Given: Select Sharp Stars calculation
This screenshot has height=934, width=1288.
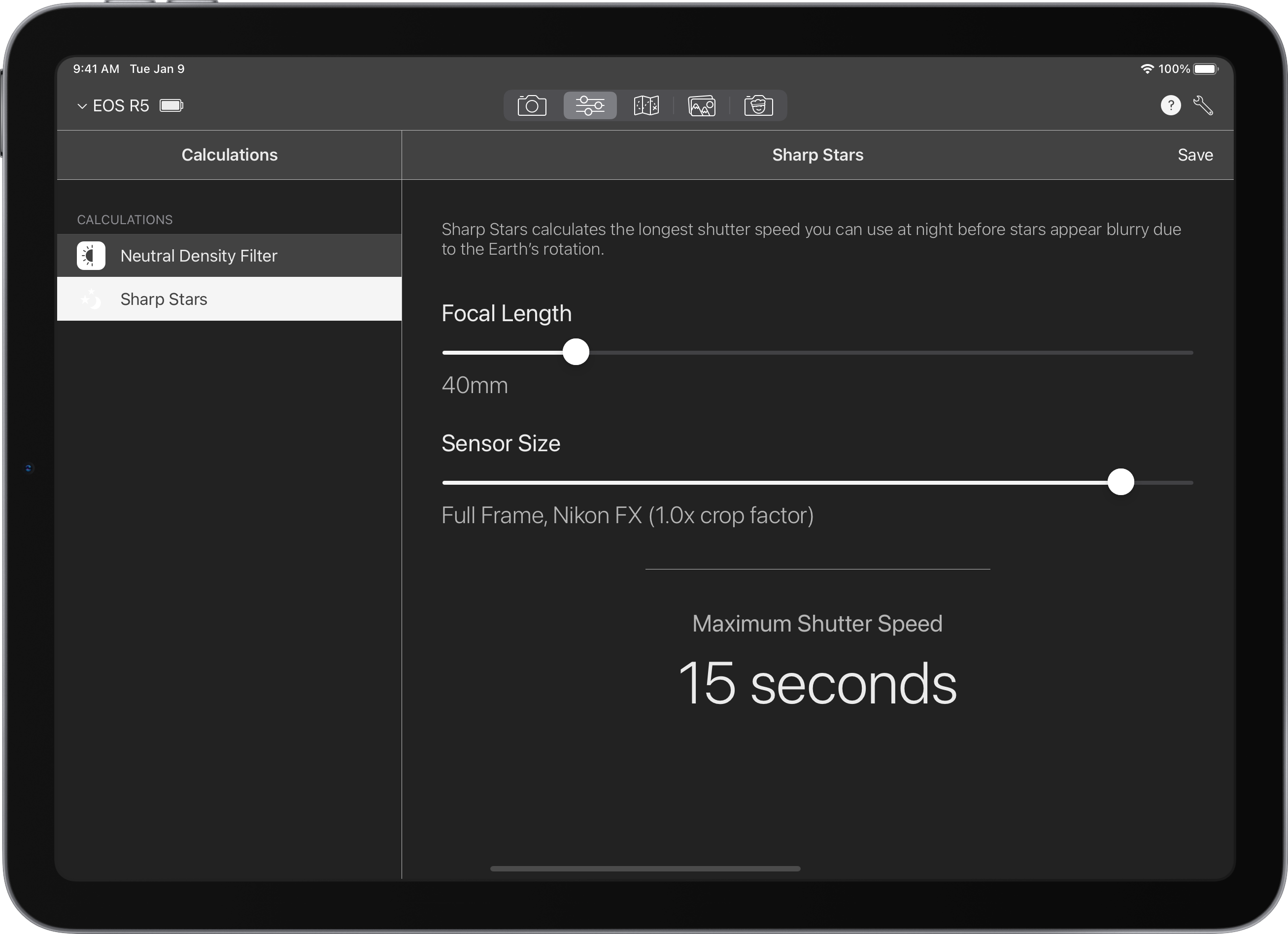Looking at the screenshot, I should pyautogui.click(x=230, y=299).
